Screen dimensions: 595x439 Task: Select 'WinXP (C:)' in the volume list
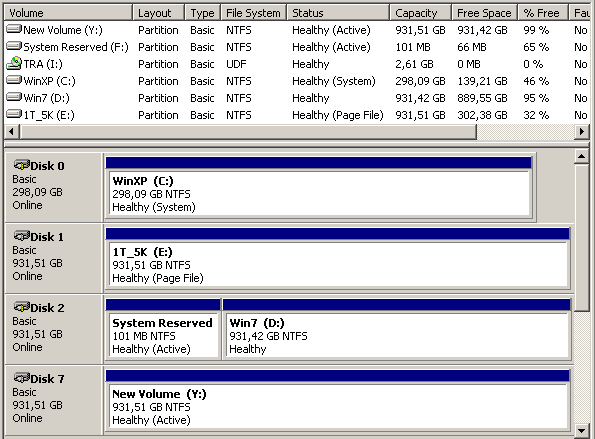pos(49,81)
